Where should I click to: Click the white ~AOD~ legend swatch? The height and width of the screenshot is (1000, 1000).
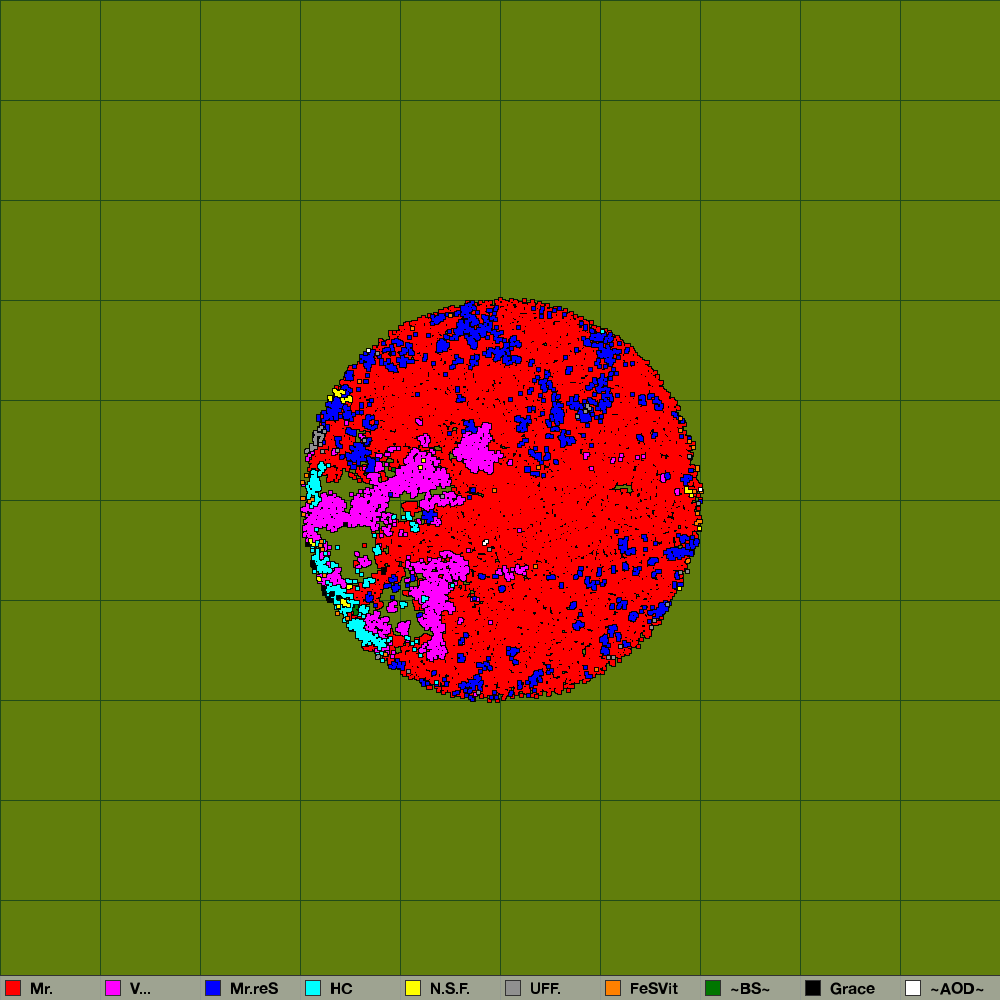(x=913, y=988)
